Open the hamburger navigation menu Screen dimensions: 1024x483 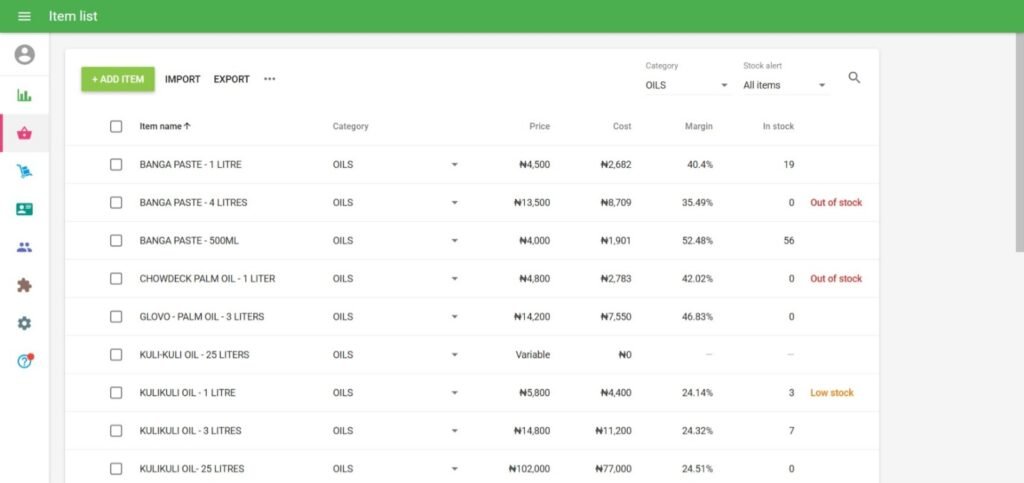point(24,16)
